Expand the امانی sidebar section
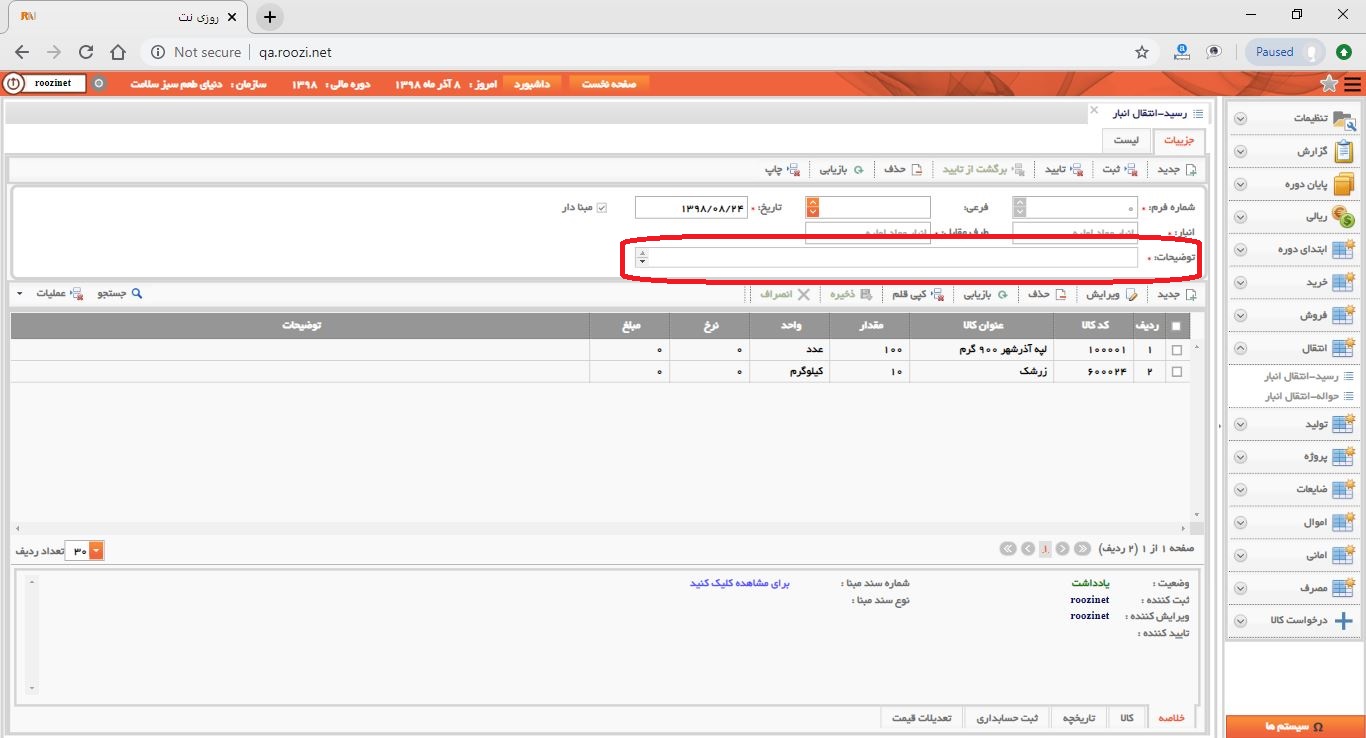This screenshot has width=1366, height=738. [1241, 555]
